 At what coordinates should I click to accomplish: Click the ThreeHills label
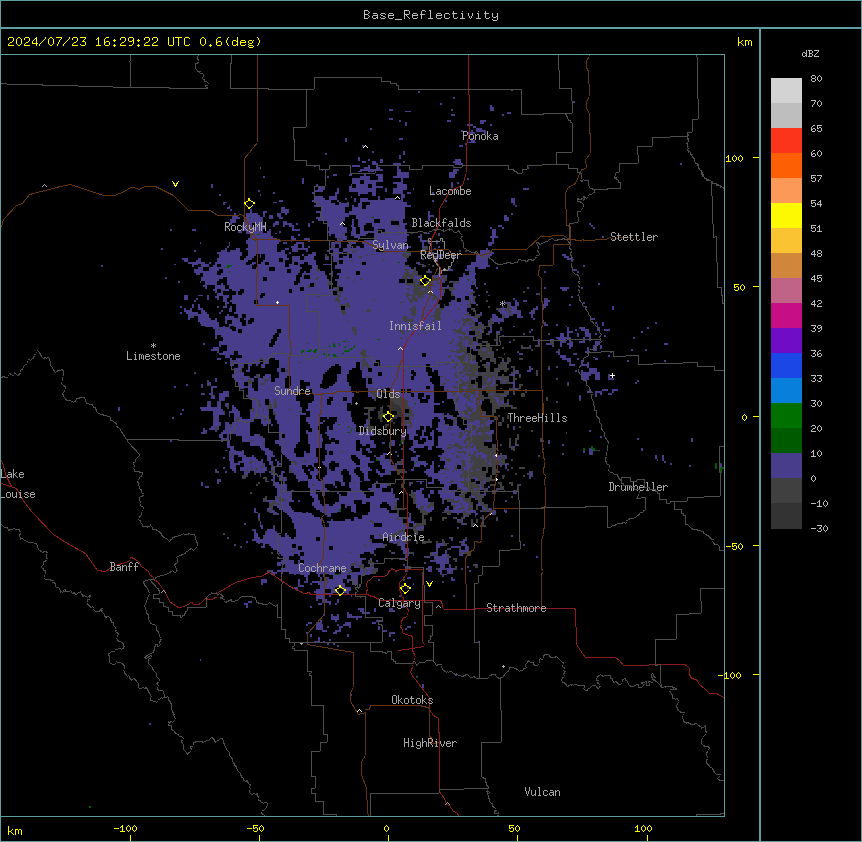pyautogui.click(x=537, y=418)
